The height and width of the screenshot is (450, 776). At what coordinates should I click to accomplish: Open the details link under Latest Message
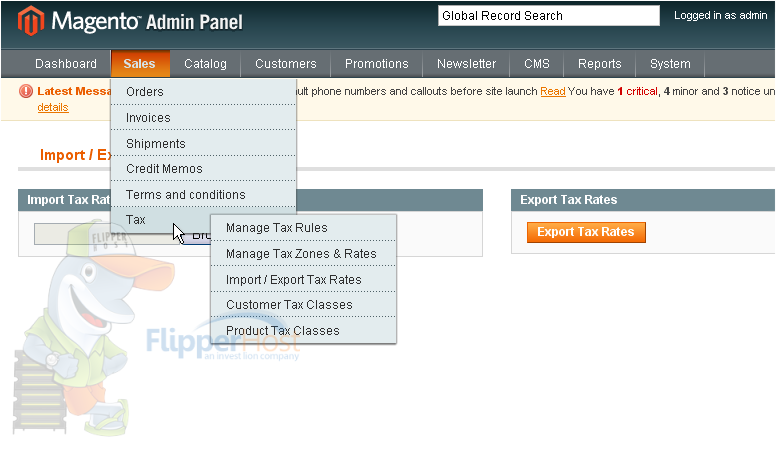tap(53, 107)
